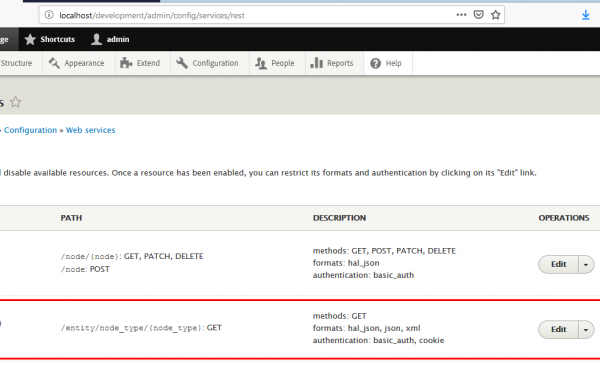Follow the Configuration breadcrumb link
Image resolution: width=600 pixels, height=365 pixels.
coord(30,130)
